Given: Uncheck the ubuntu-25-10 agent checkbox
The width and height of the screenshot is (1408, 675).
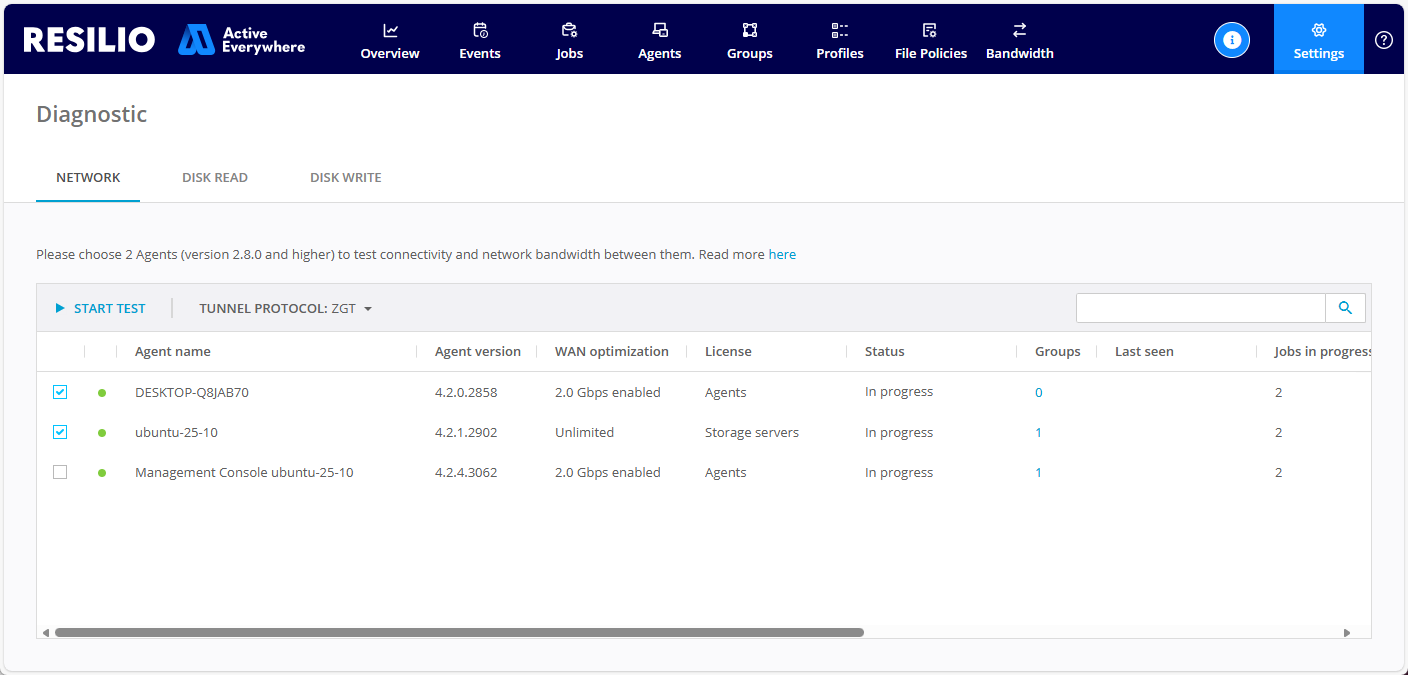Looking at the screenshot, I should 60,432.
